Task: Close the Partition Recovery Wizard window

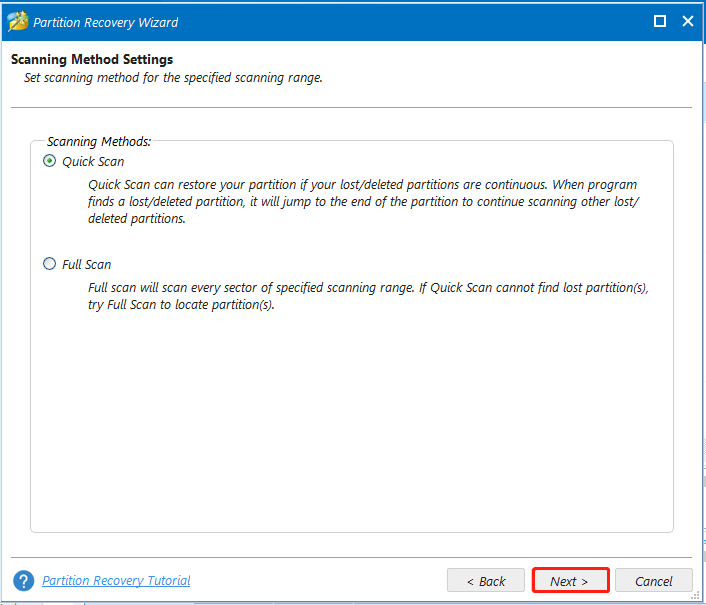Action: pos(688,21)
